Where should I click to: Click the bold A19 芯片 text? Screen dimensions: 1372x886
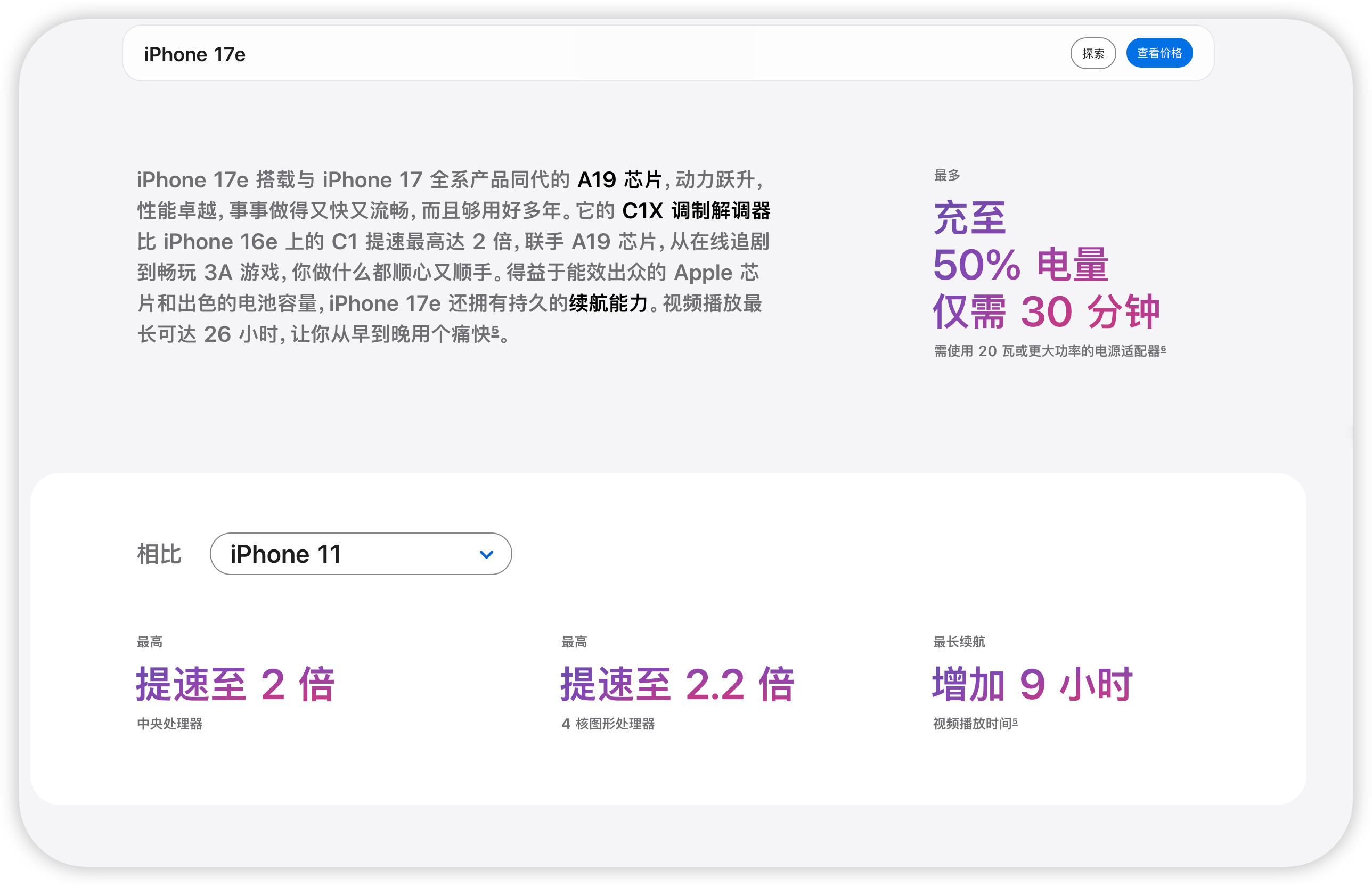coord(619,180)
